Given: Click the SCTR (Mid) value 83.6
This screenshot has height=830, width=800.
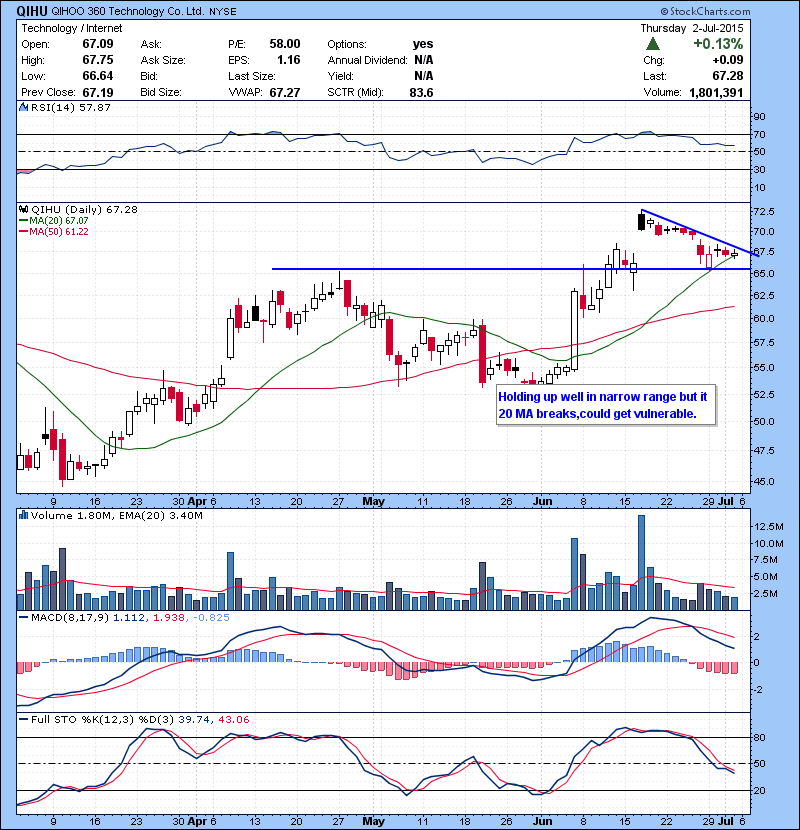Looking at the screenshot, I should 421,93.
